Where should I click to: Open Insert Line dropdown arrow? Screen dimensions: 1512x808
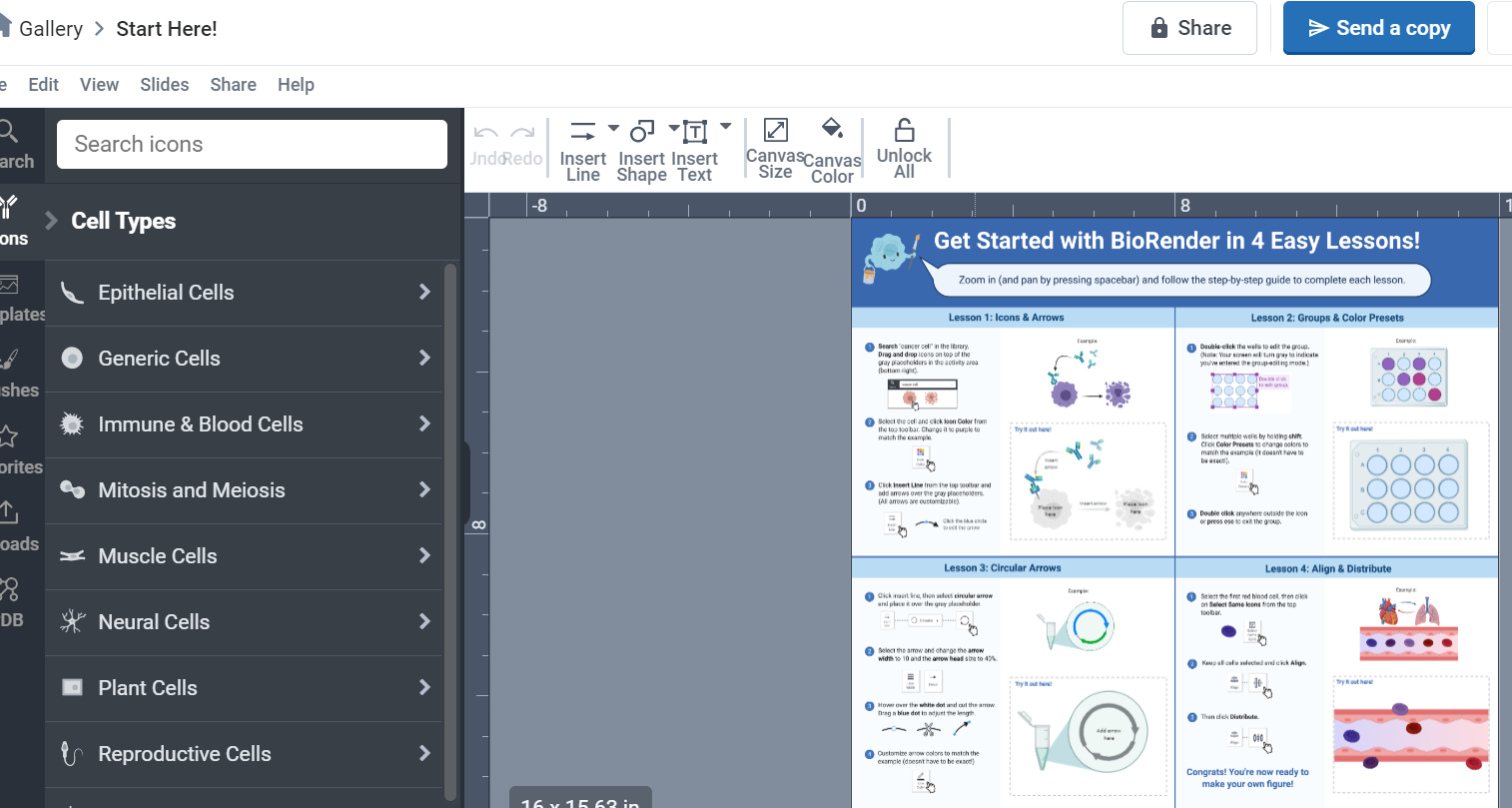[613, 128]
